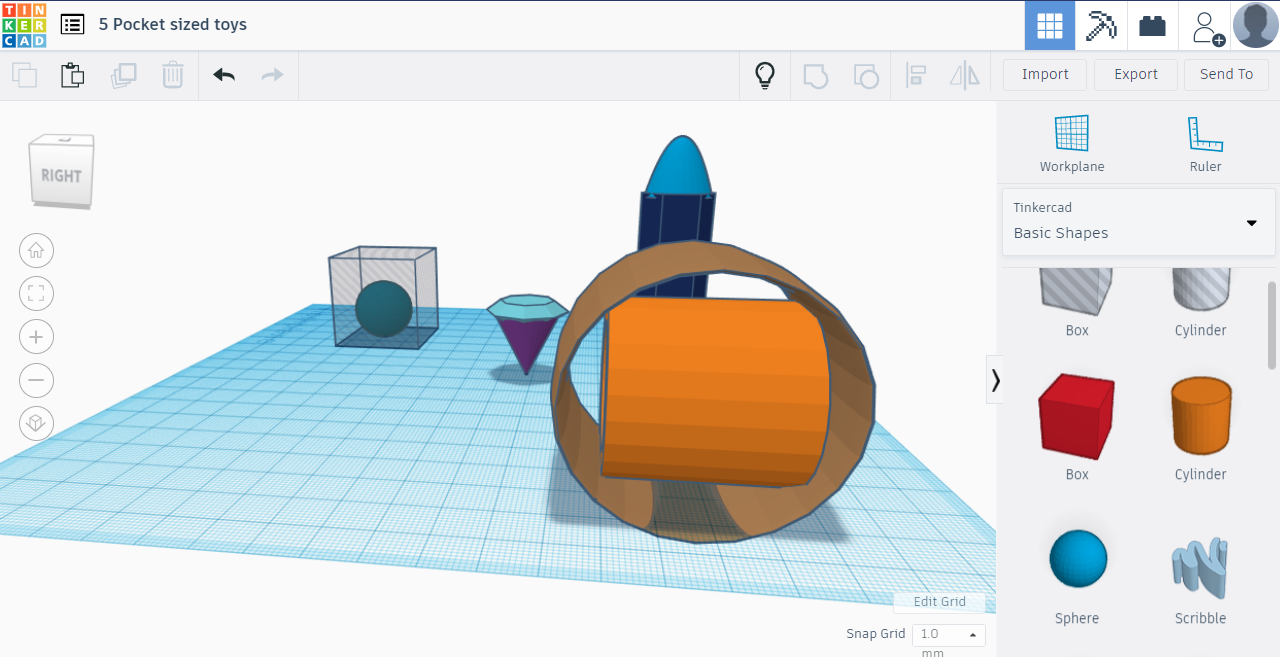Delete the selected shape

[172, 74]
